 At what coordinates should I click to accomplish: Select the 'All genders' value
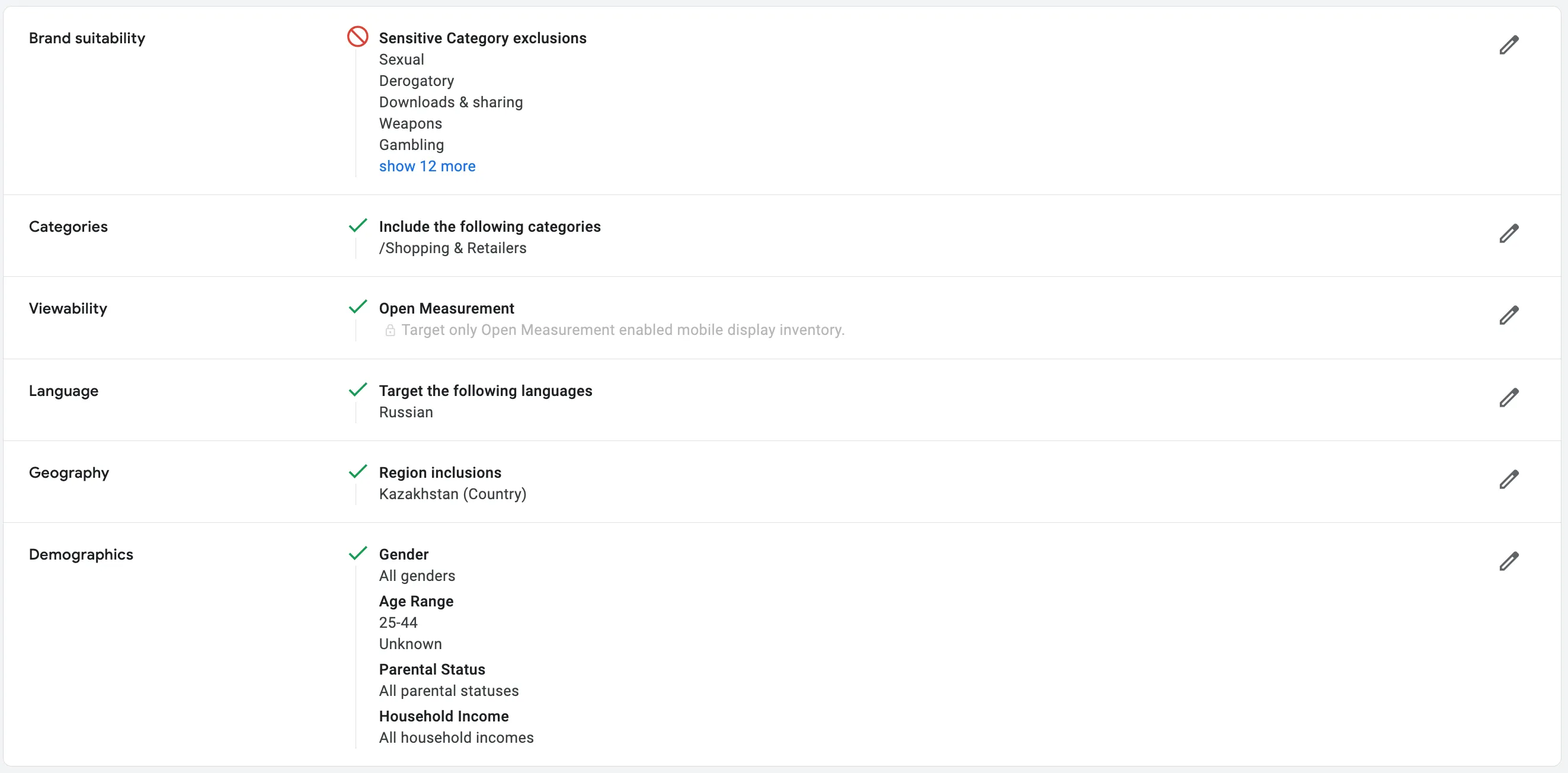click(417, 576)
